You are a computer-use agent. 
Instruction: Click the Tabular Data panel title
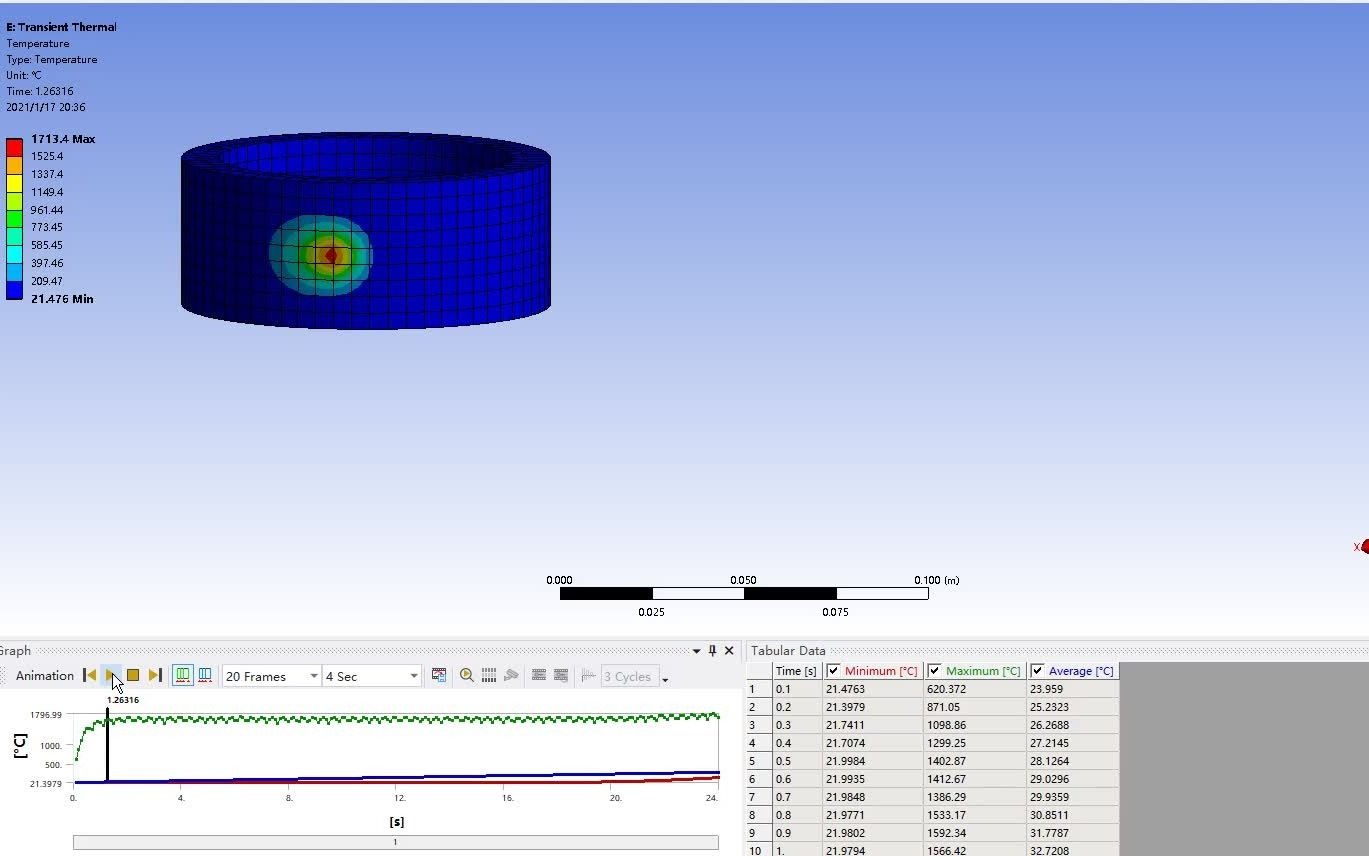point(788,651)
